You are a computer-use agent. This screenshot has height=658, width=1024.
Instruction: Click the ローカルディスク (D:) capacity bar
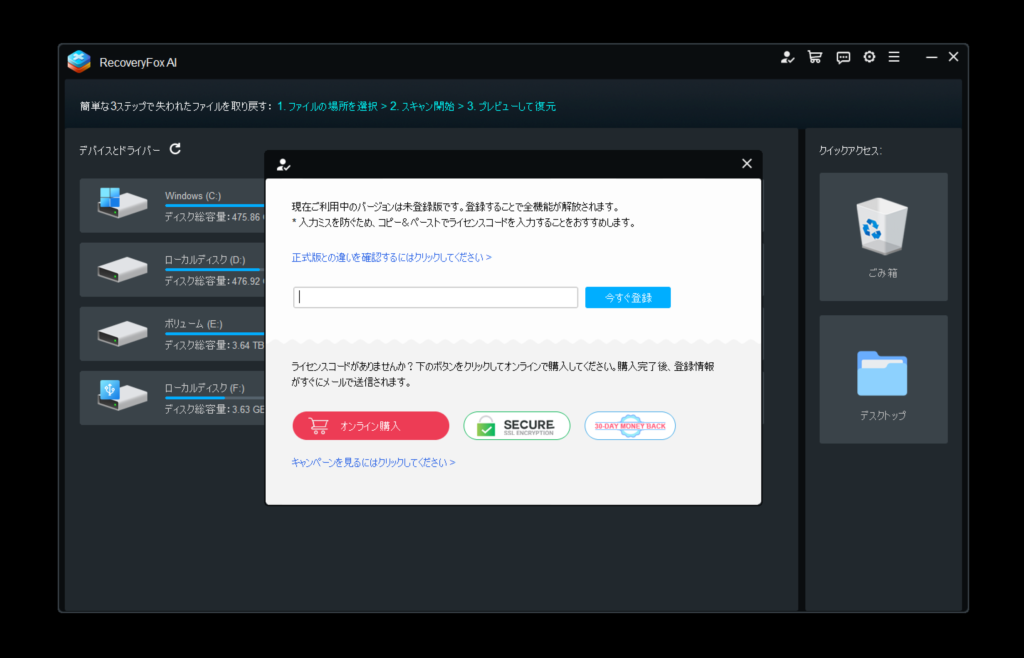215,270
